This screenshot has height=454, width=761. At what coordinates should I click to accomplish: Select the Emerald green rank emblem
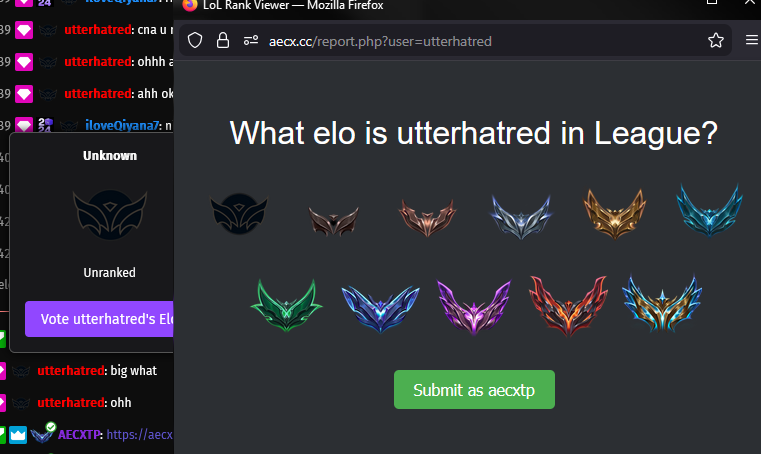point(286,305)
